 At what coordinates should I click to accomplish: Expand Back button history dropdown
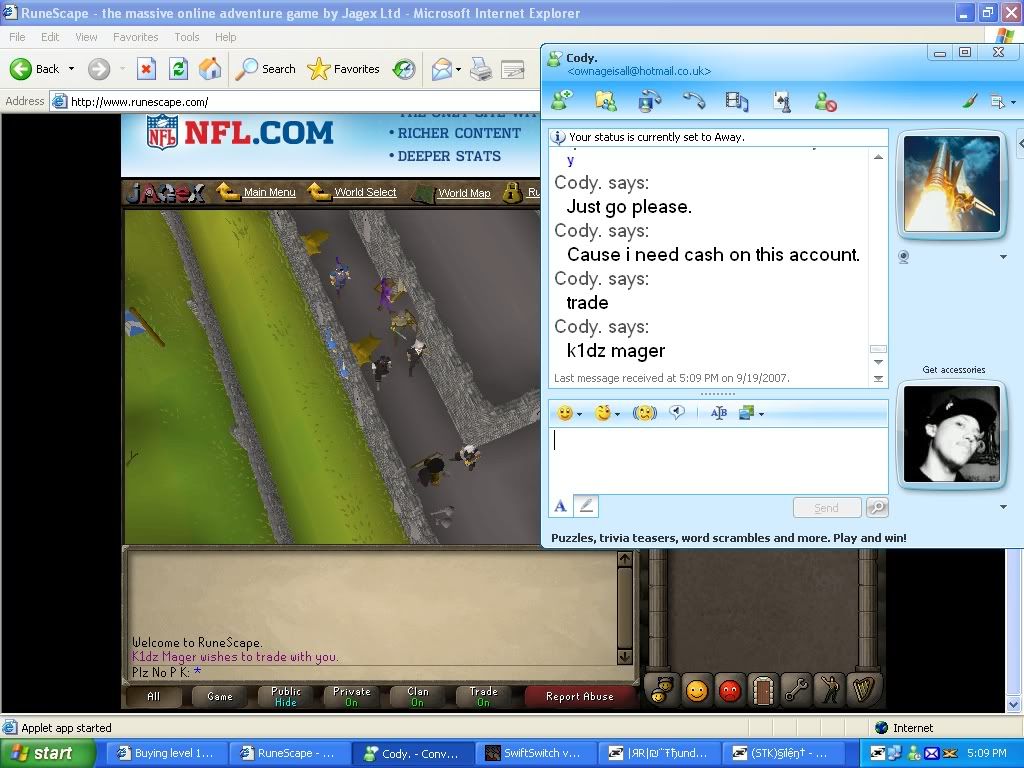pos(71,69)
